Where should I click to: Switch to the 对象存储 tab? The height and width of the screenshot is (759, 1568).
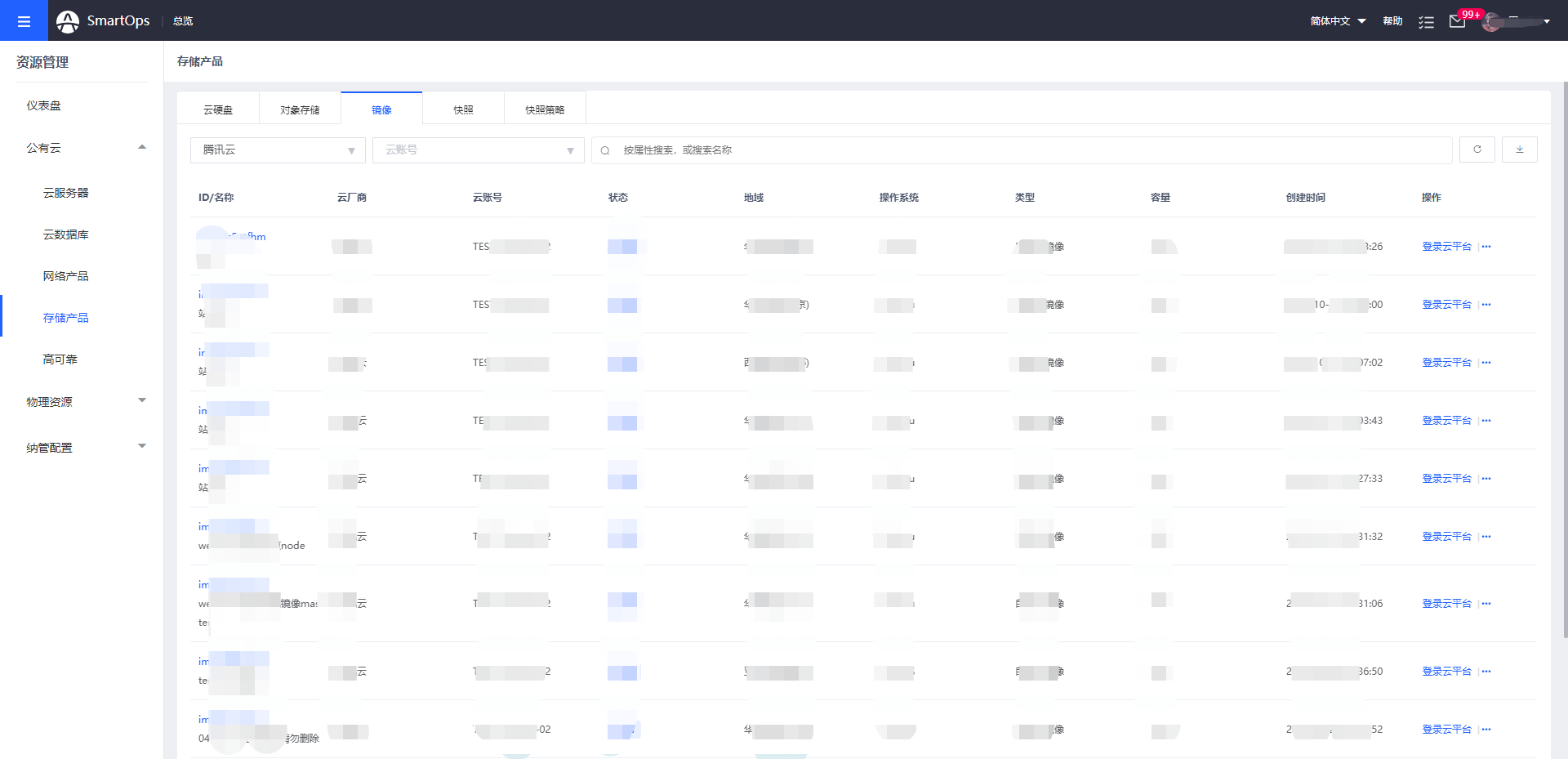coord(300,109)
